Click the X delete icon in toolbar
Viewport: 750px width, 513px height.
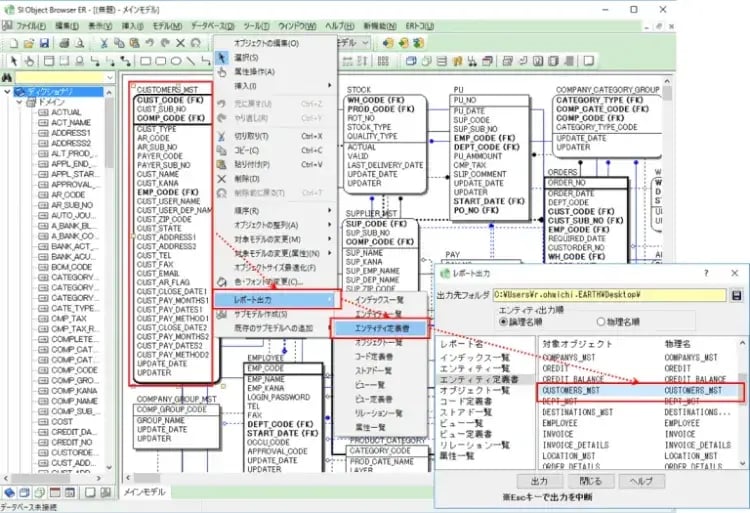point(180,43)
